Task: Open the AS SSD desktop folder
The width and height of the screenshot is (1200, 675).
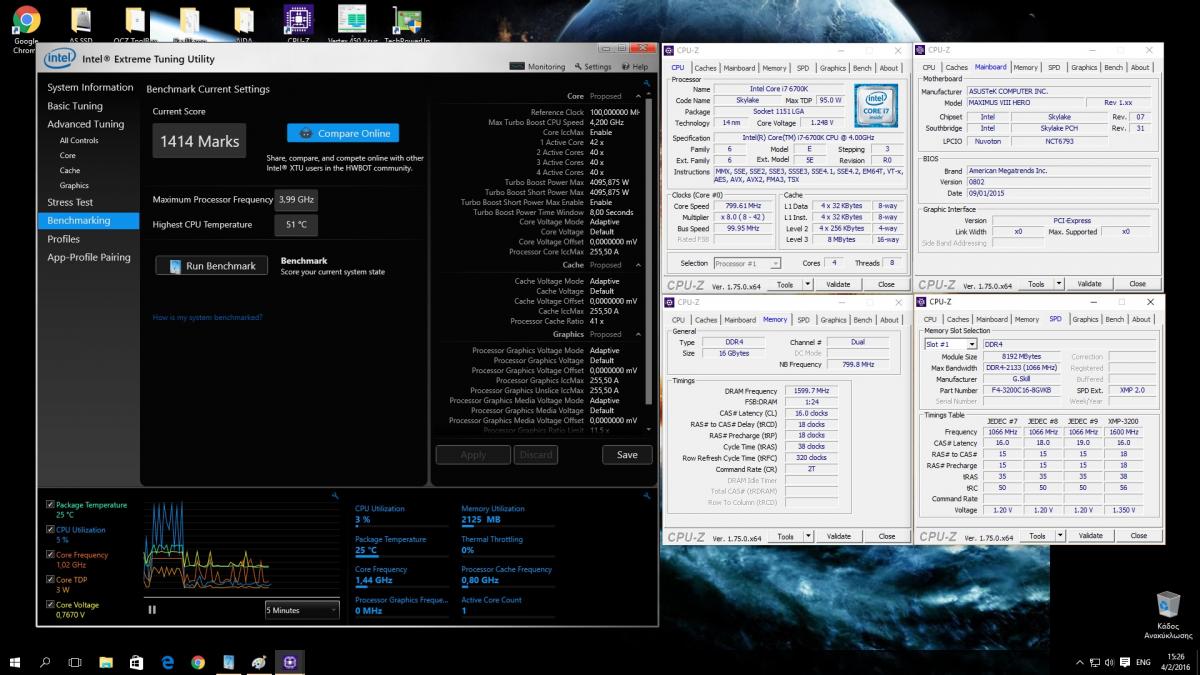Action: [82, 25]
